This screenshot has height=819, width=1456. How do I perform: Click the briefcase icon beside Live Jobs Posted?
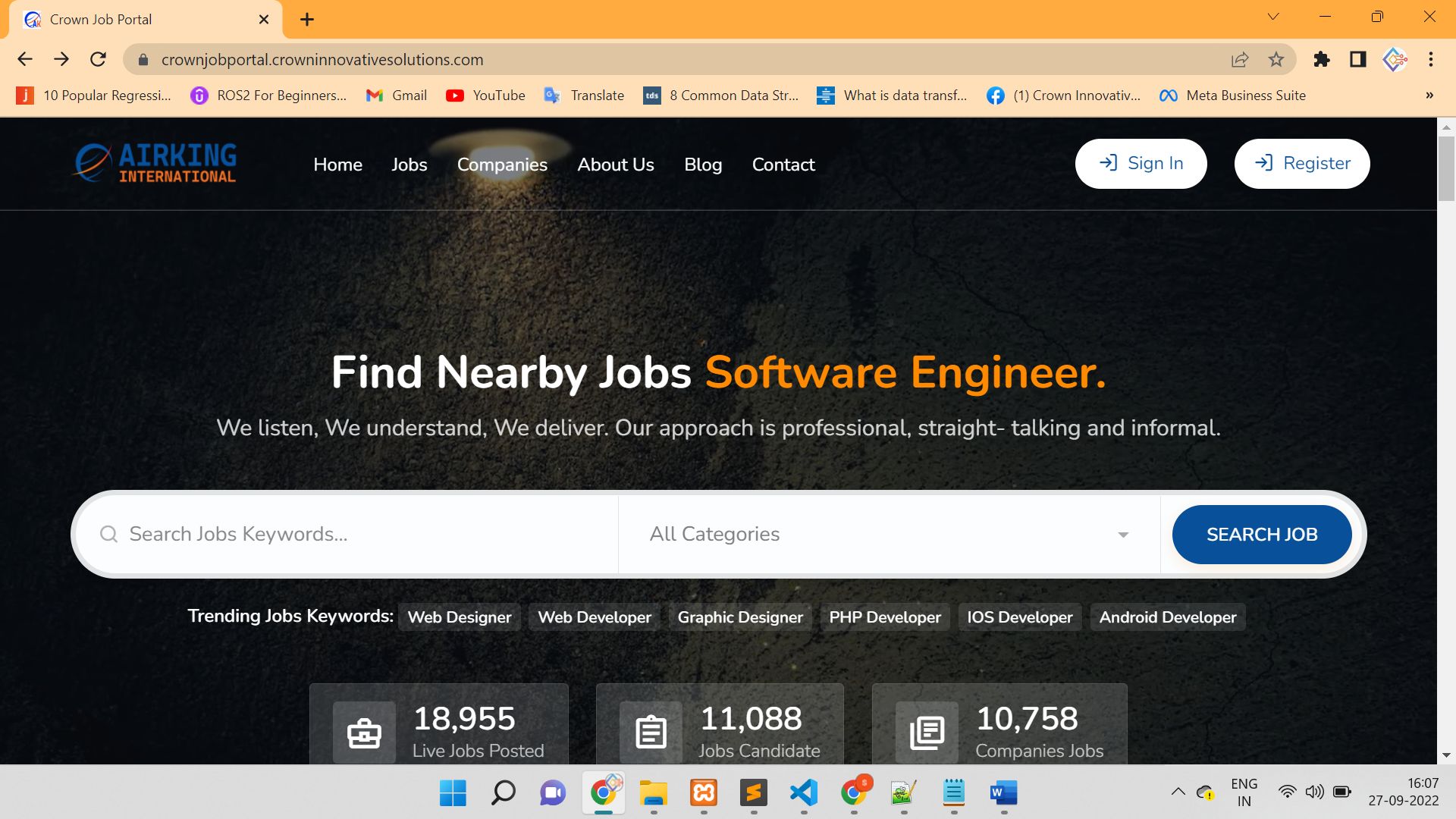click(364, 733)
